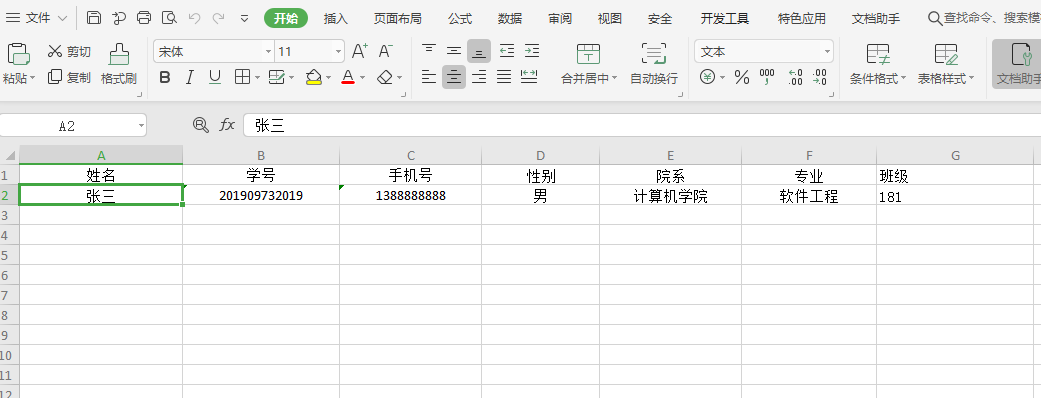Select column D header
Viewport: 1041px width, 398px height.
[540, 155]
